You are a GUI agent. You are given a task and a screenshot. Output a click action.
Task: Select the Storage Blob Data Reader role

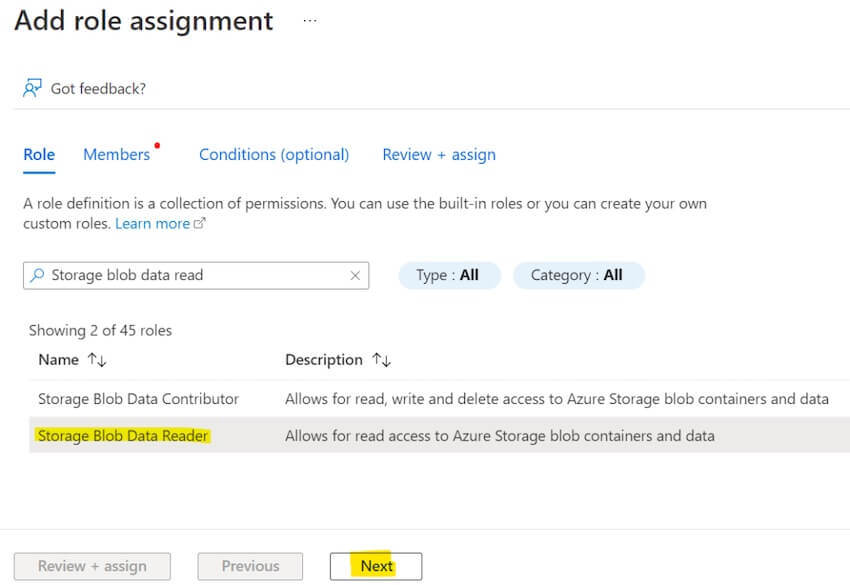pos(123,436)
